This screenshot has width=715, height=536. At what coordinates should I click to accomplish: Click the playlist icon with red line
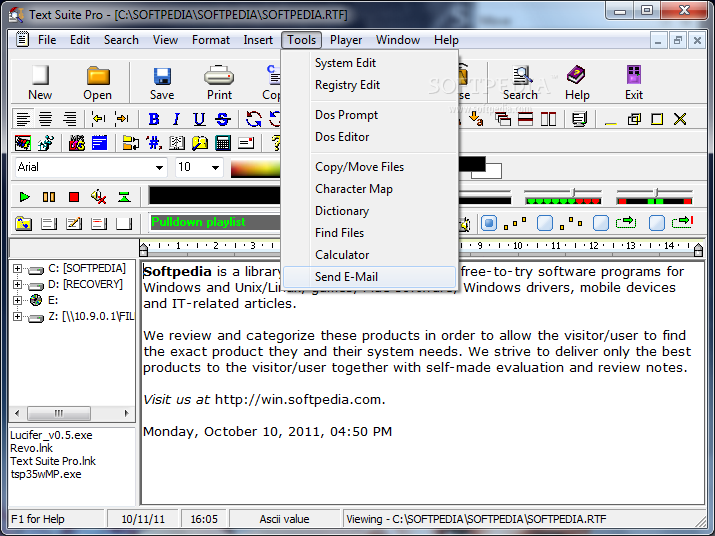(x=99, y=224)
